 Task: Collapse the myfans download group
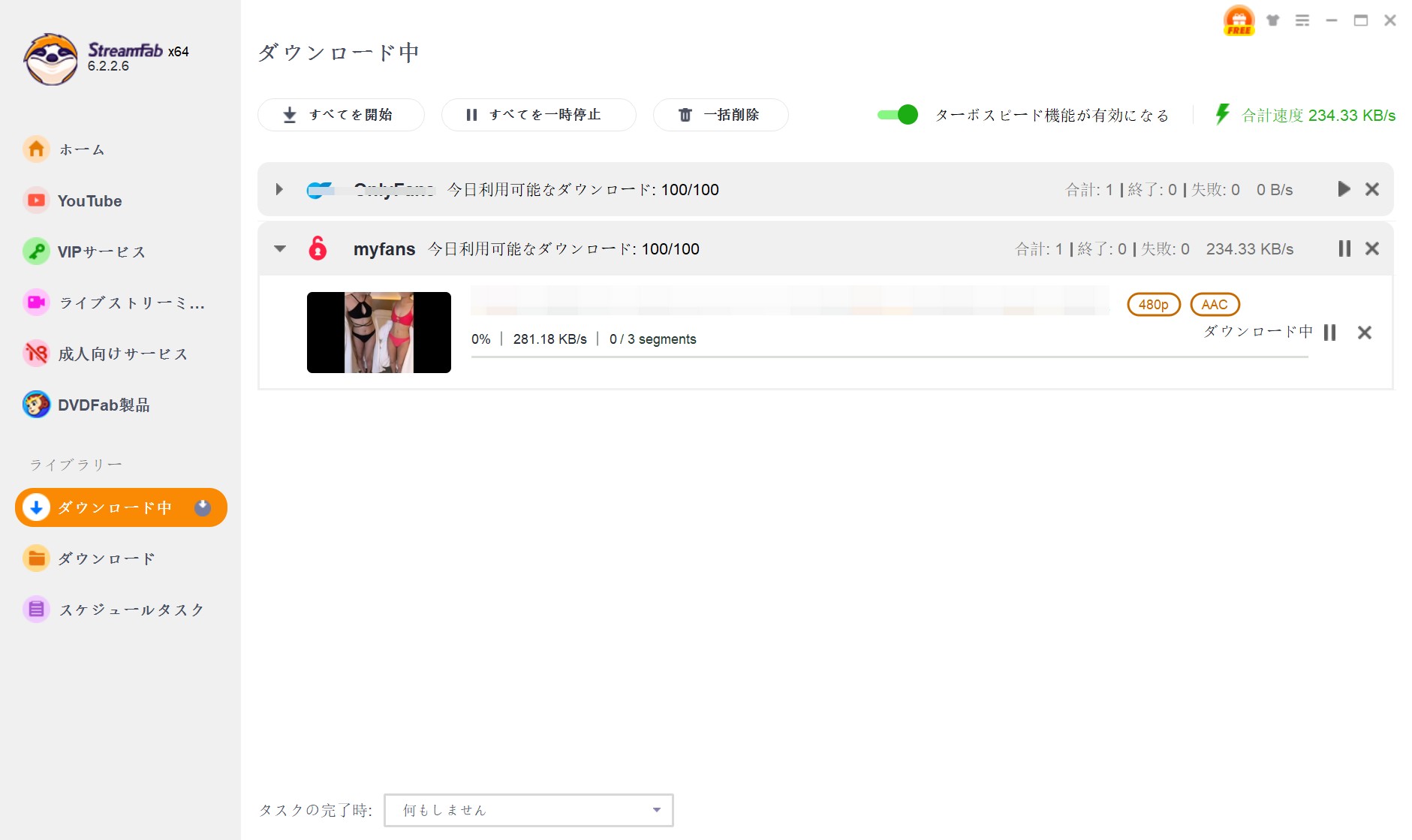[280, 248]
